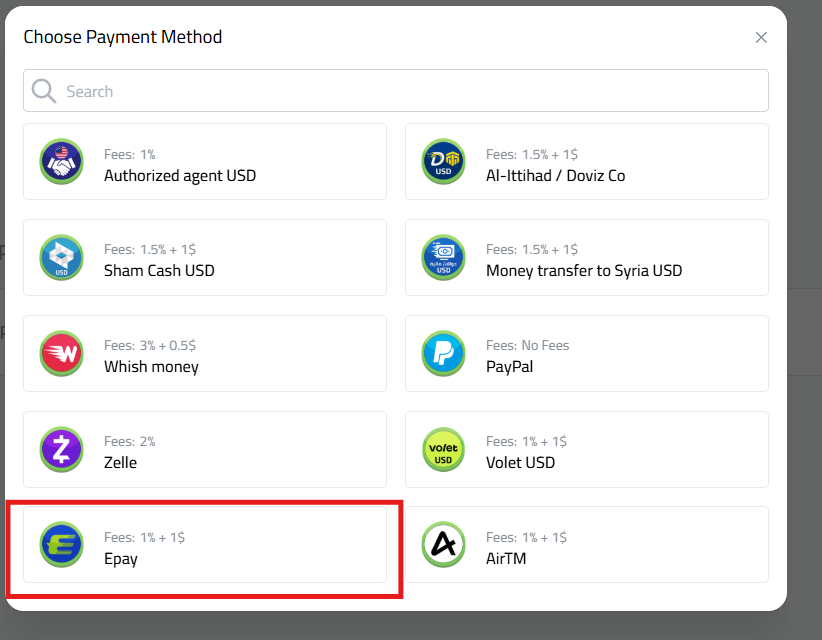Click the Money transfer to Syria USD icon

pyautogui.click(x=443, y=257)
